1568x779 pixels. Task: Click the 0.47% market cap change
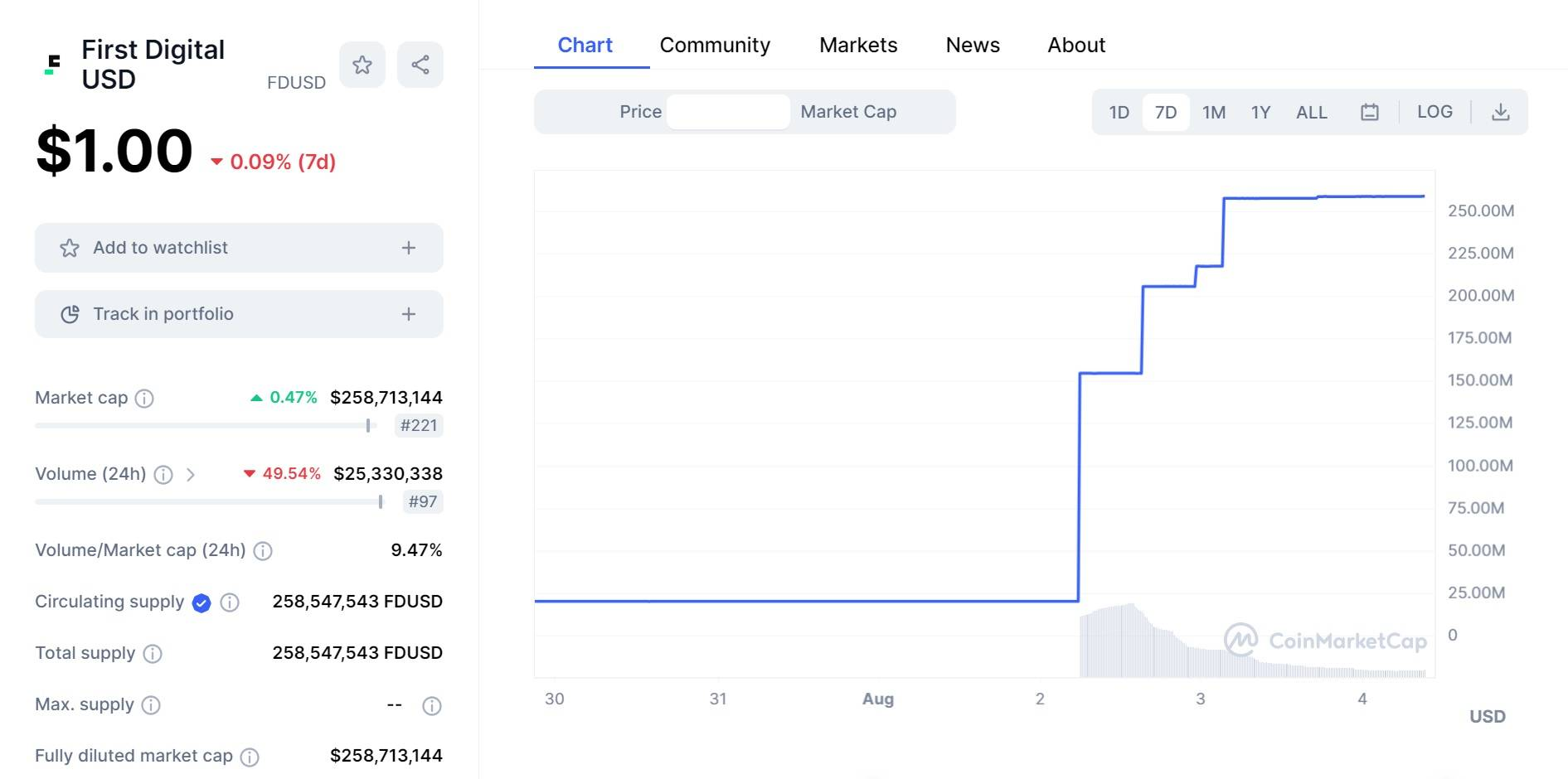(x=284, y=398)
